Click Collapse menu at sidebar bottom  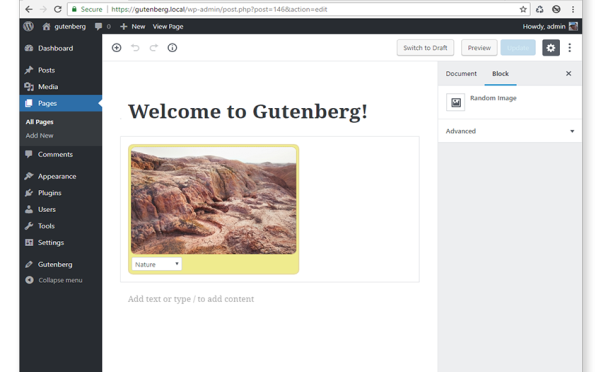tap(61, 280)
